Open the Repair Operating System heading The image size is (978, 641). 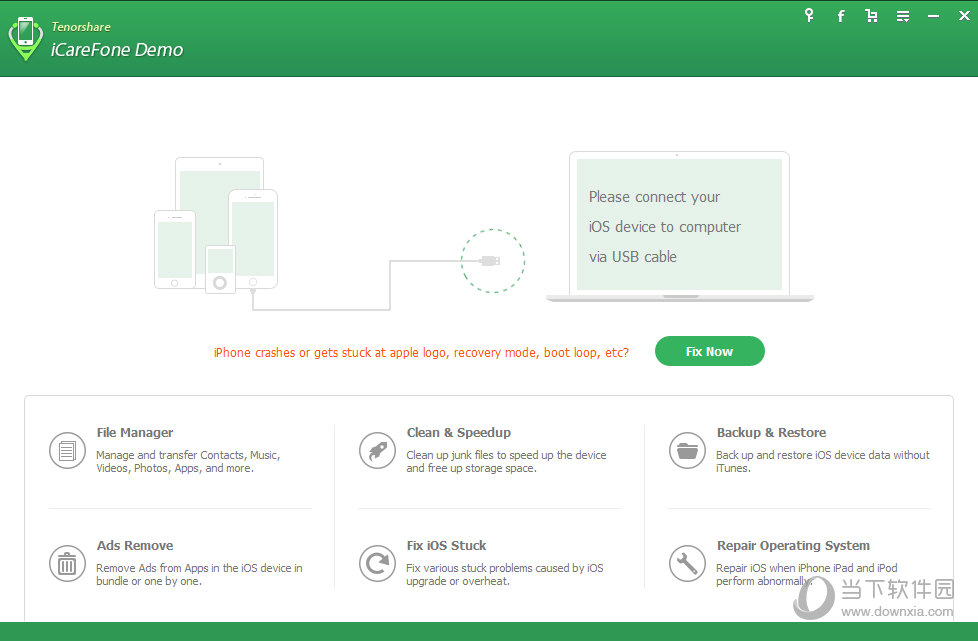(793, 546)
